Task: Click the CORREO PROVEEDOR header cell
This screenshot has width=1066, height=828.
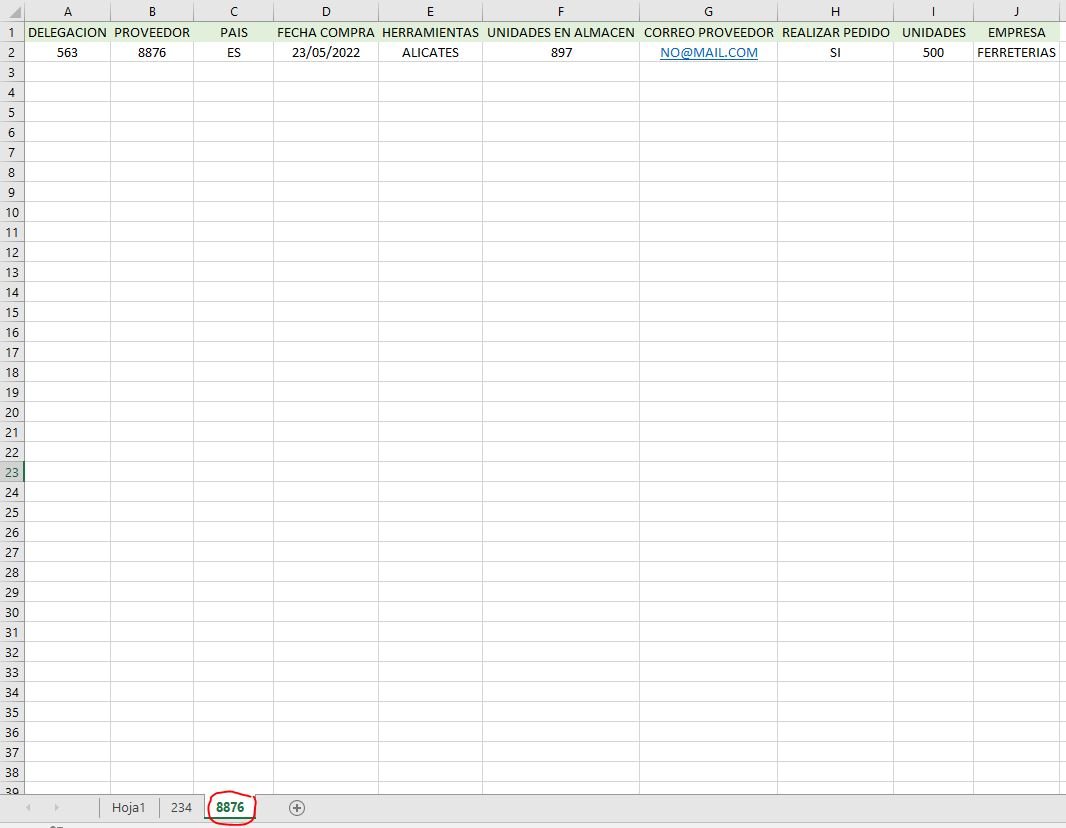Action: tap(708, 32)
